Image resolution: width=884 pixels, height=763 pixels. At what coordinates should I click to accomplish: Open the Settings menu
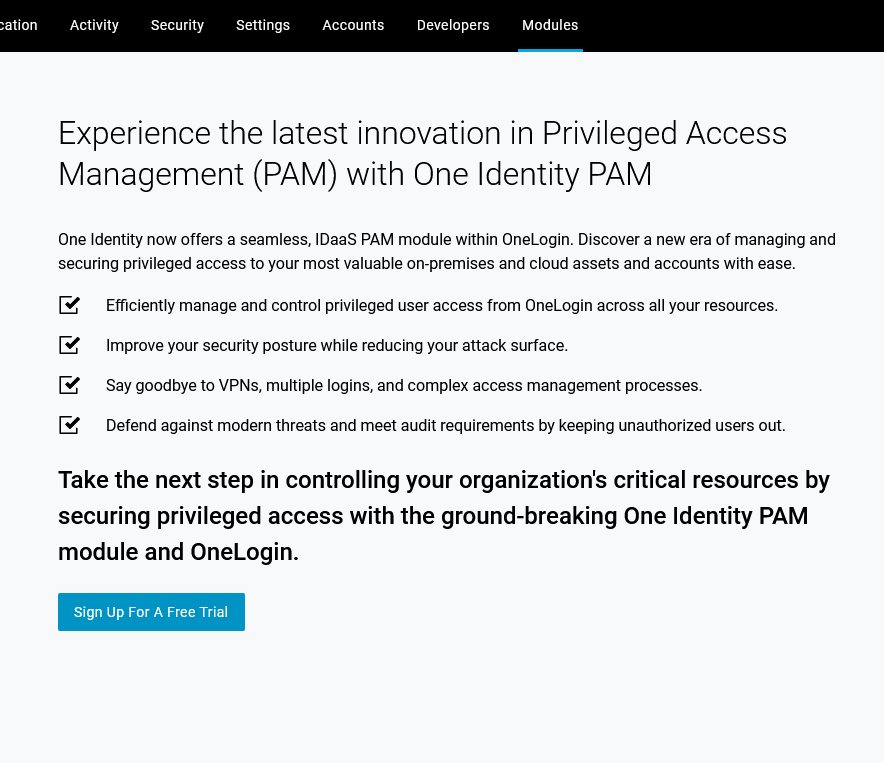[263, 25]
